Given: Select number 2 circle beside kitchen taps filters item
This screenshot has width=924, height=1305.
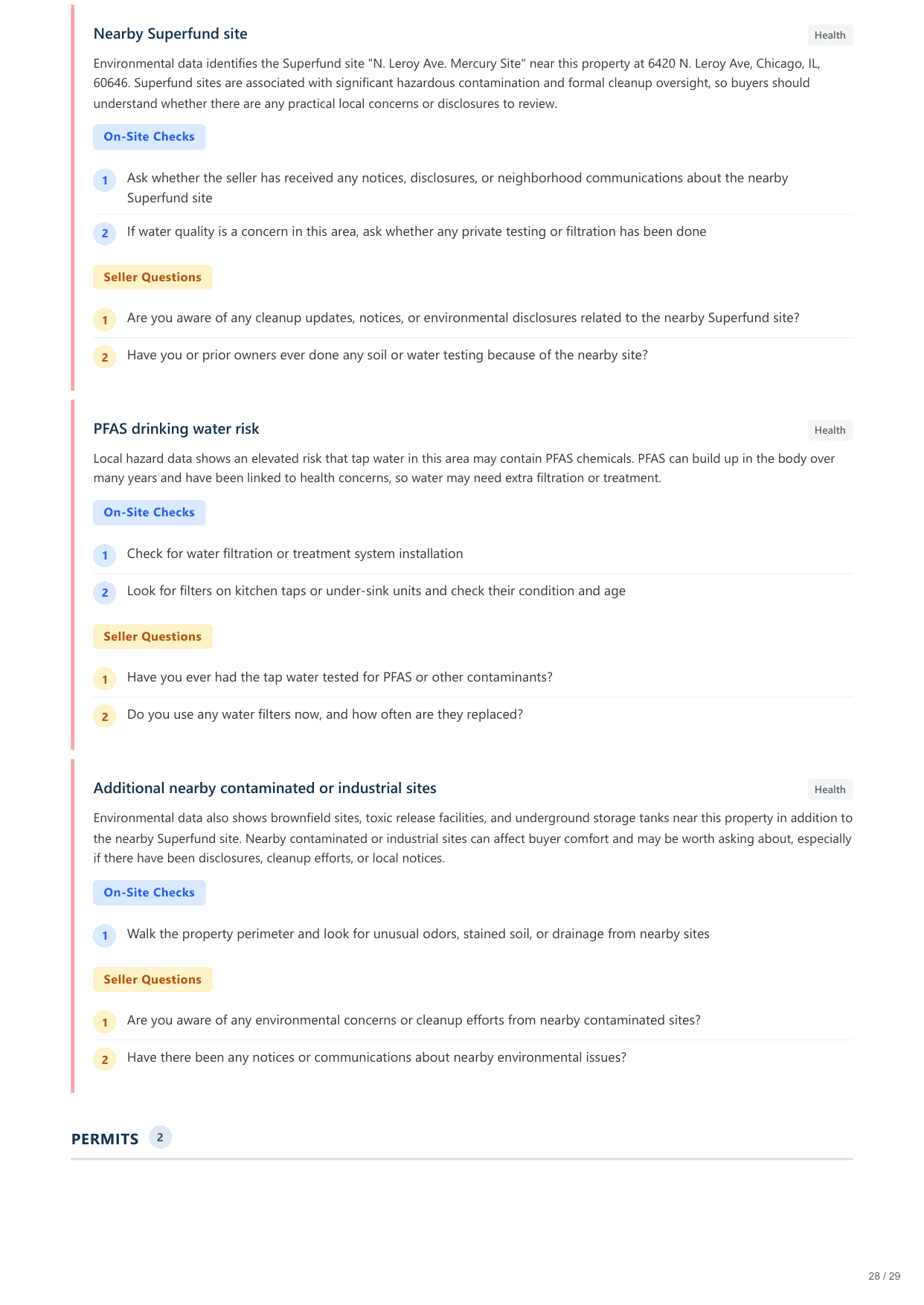Looking at the screenshot, I should tap(105, 592).
